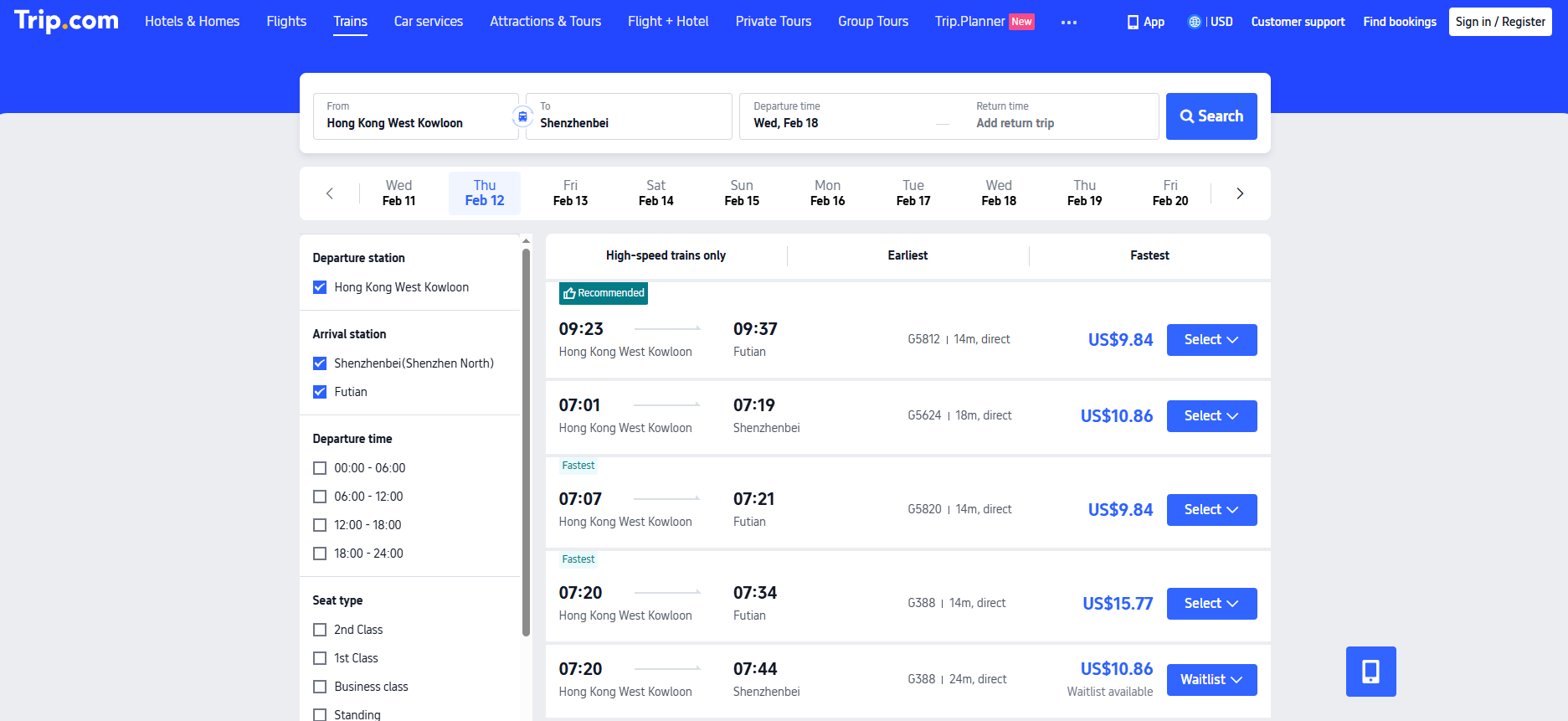
Task: Select the Fri Feb 13 date
Action: click(x=570, y=193)
